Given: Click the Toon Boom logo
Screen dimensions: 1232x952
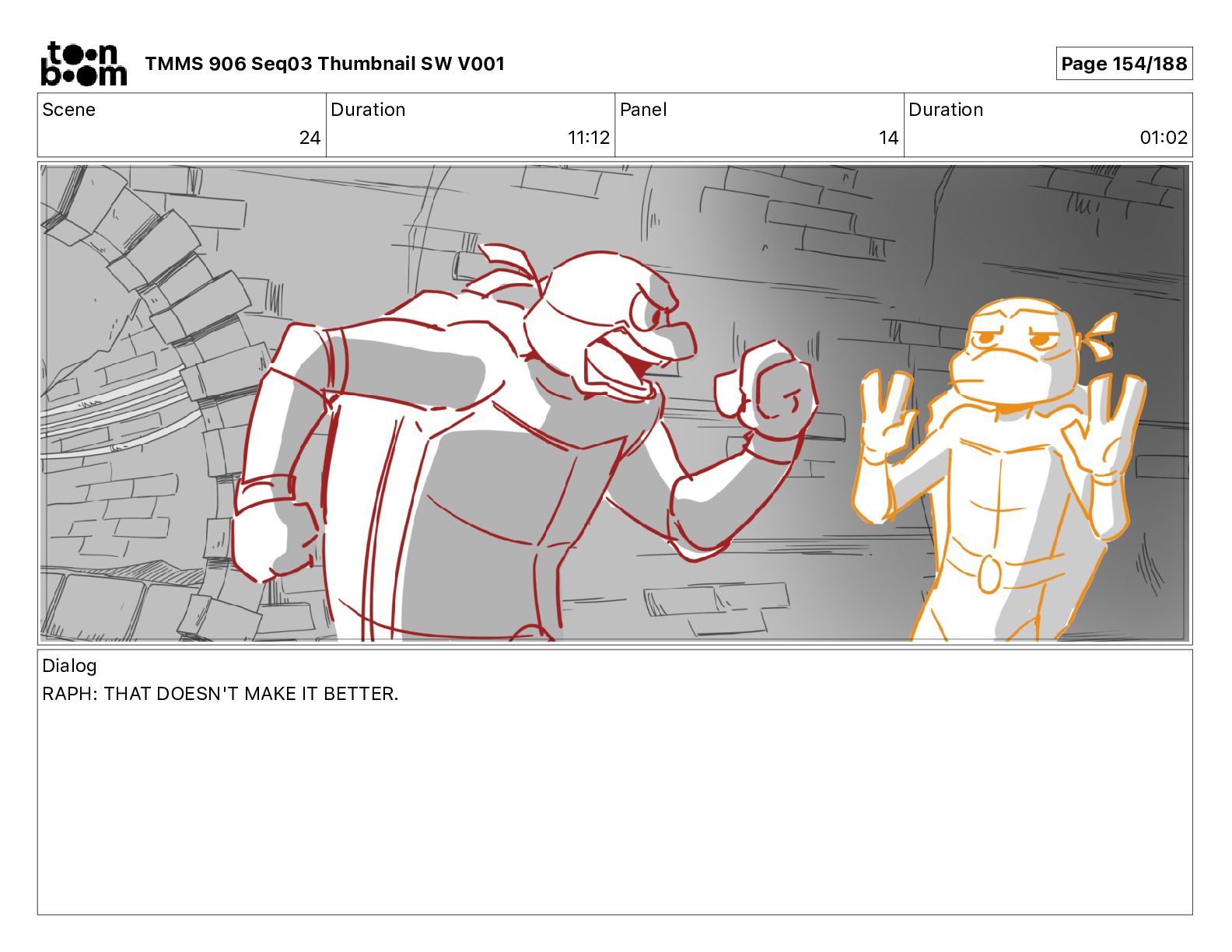Looking at the screenshot, I should coord(83,64).
